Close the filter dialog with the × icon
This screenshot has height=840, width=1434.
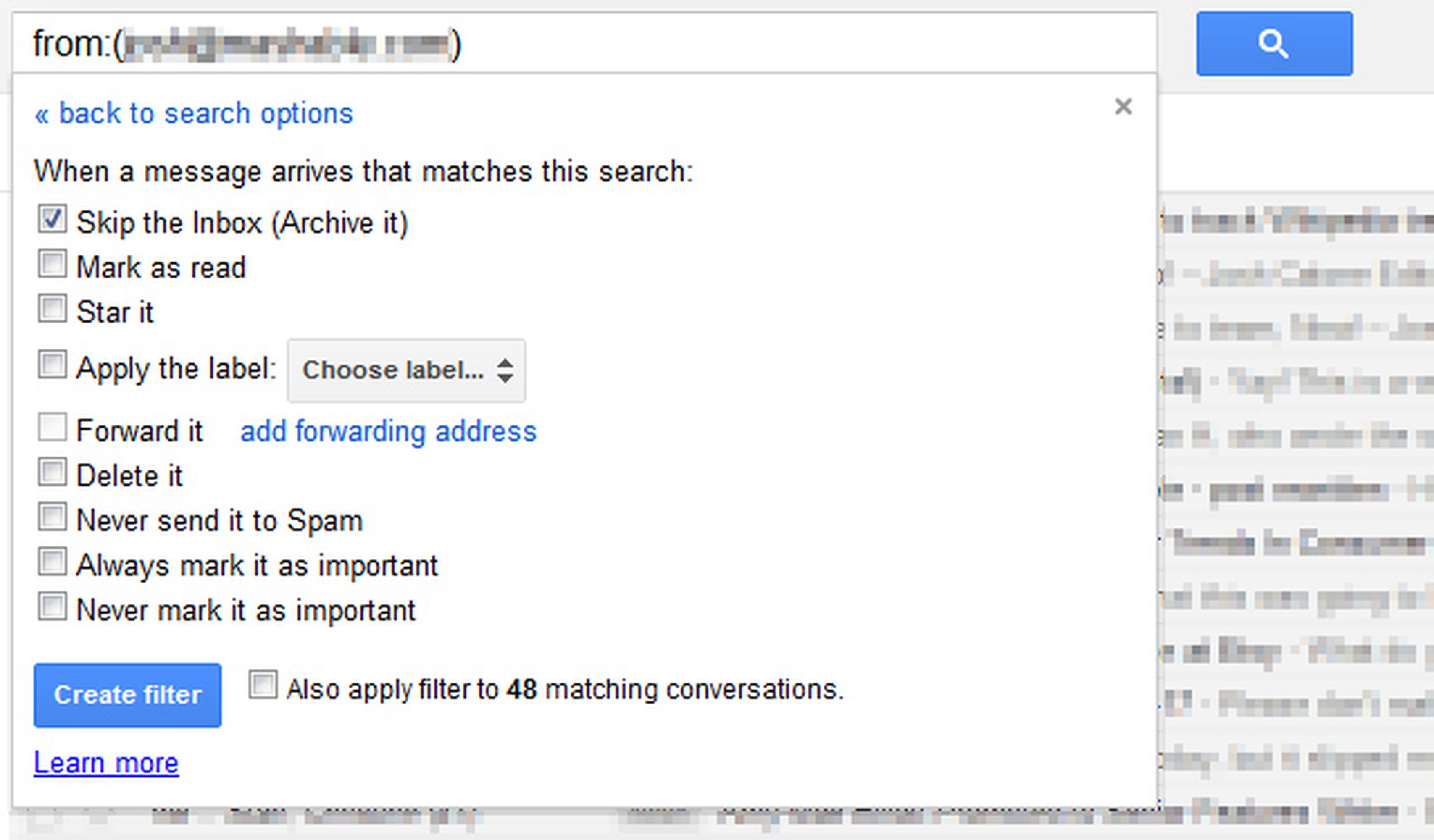1124,107
